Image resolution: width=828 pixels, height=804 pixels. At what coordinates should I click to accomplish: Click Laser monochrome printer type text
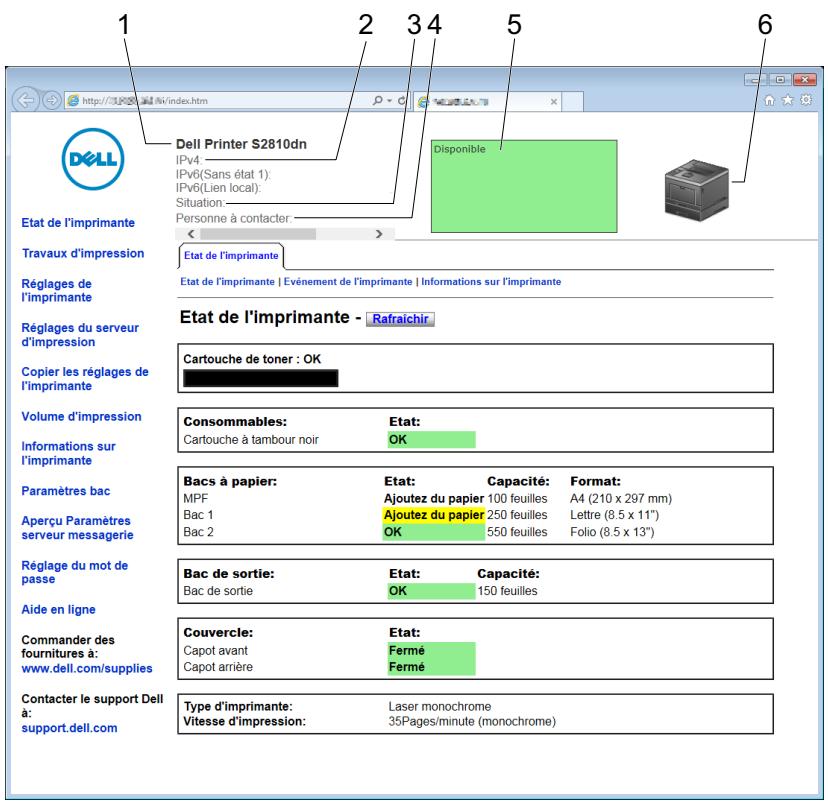[440, 706]
